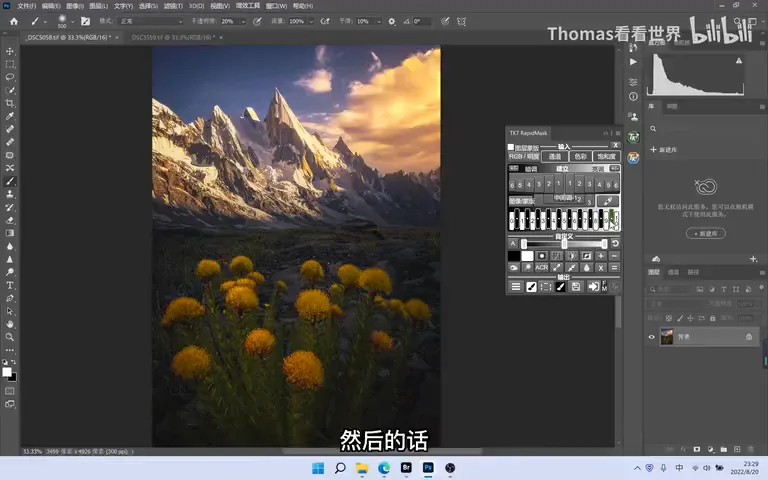Toggle lock all icon in Layers panel
768x480 pixels.
click(713, 318)
